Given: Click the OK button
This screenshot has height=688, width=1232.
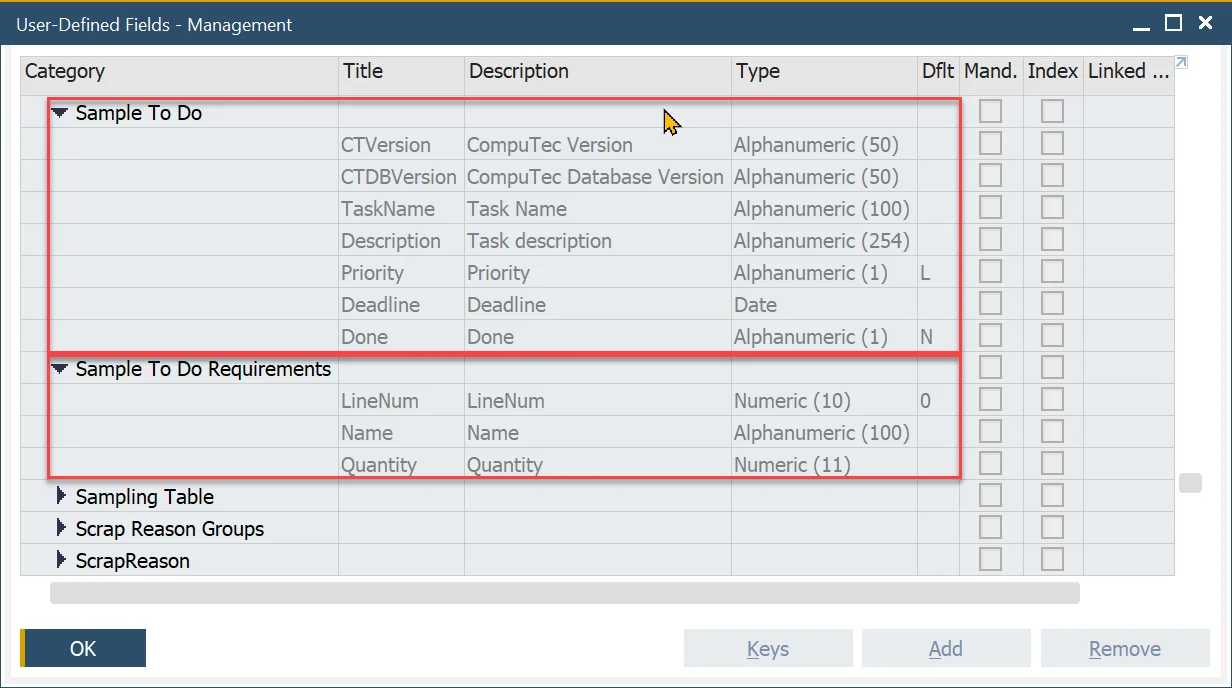Looking at the screenshot, I should coord(83,649).
